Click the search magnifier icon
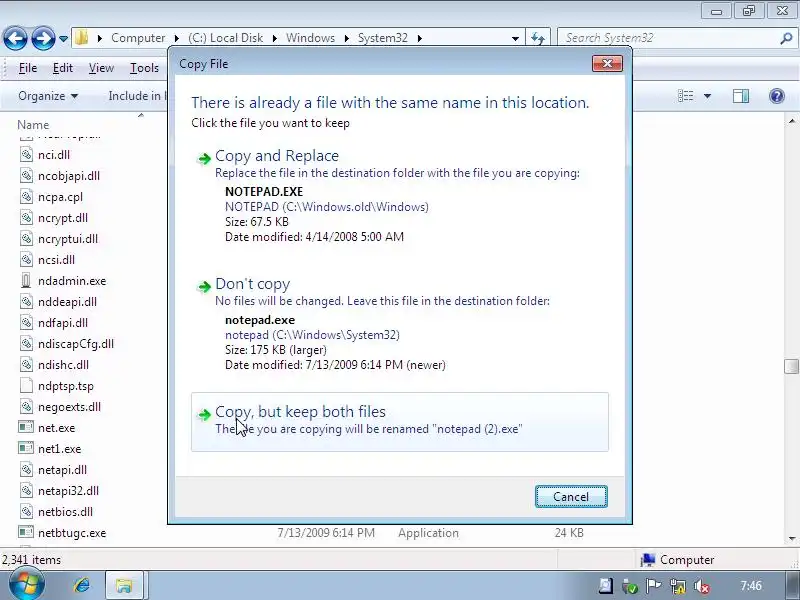This screenshot has width=800, height=600. [x=786, y=38]
